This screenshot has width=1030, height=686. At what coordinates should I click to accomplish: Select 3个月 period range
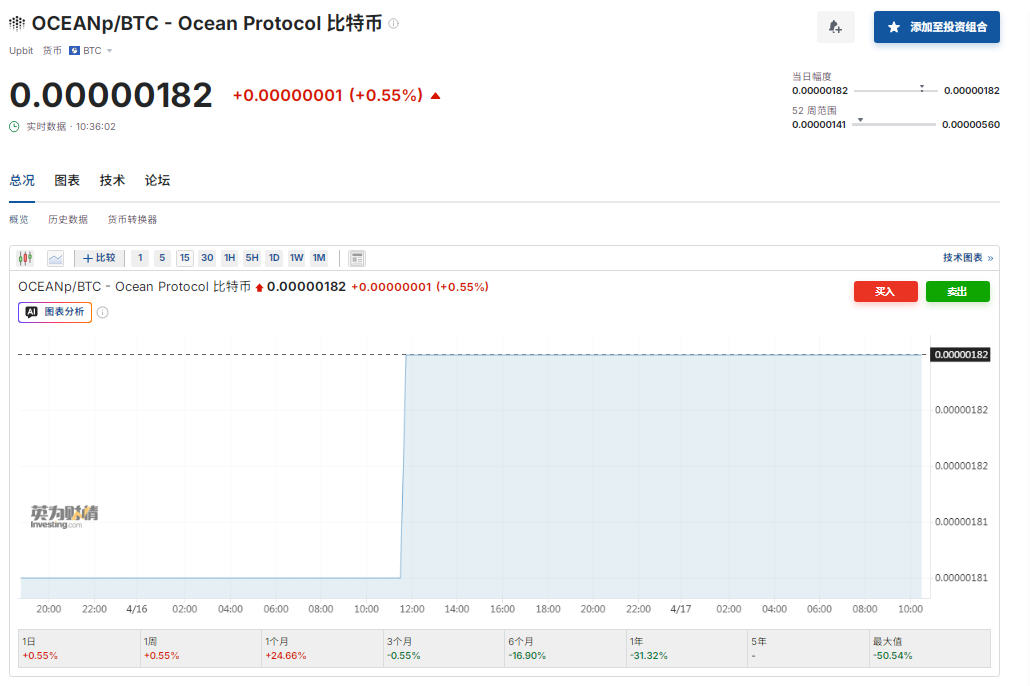pos(443,649)
